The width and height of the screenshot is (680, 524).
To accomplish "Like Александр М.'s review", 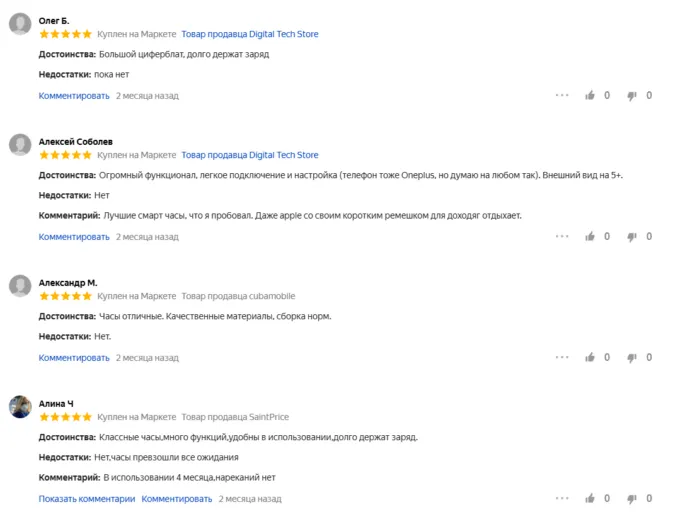I will pyautogui.click(x=591, y=358).
